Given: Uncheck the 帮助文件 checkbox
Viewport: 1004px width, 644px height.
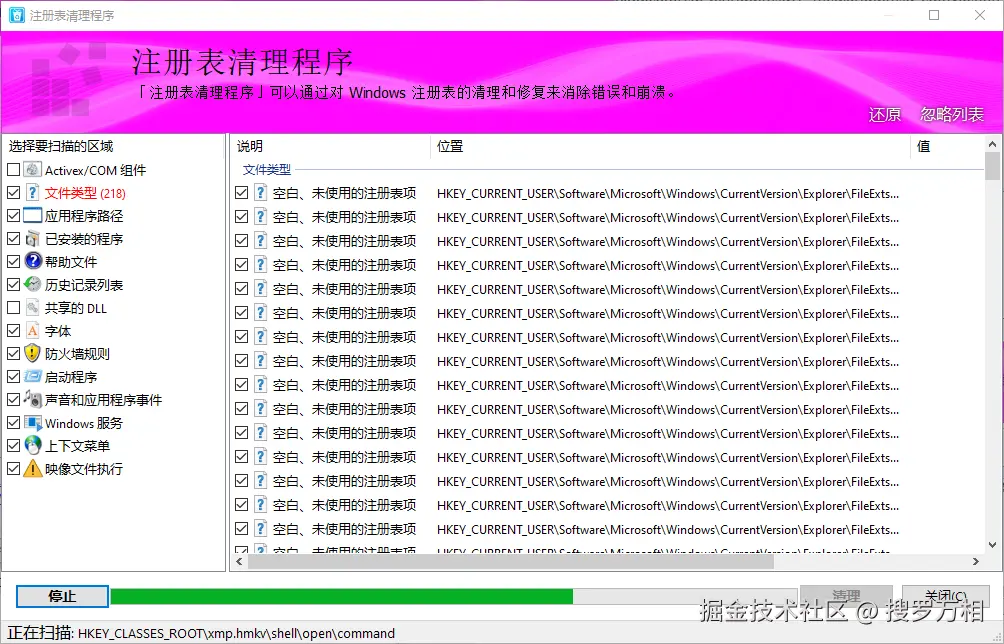Looking at the screenshot, I should click(13, 262).
